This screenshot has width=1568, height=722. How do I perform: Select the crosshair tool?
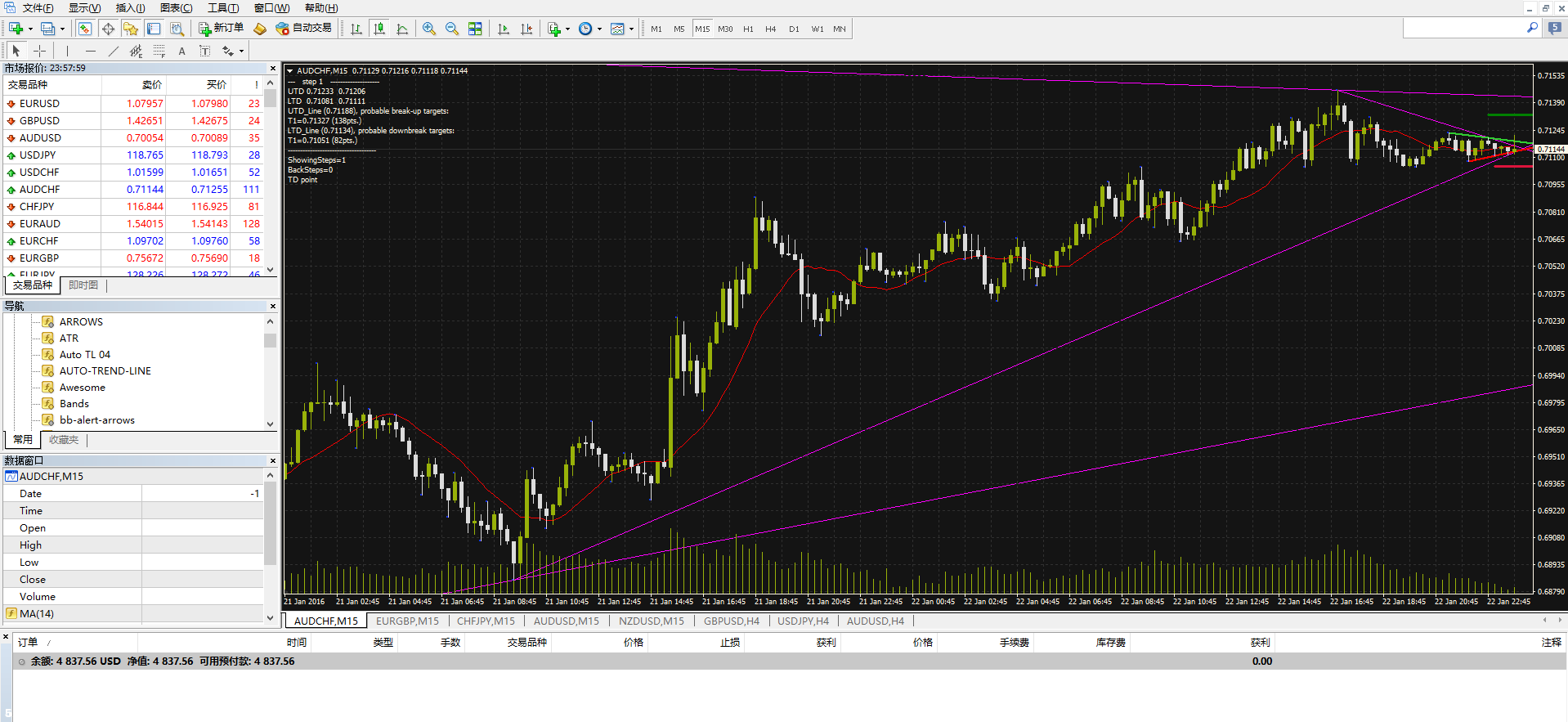39,51
